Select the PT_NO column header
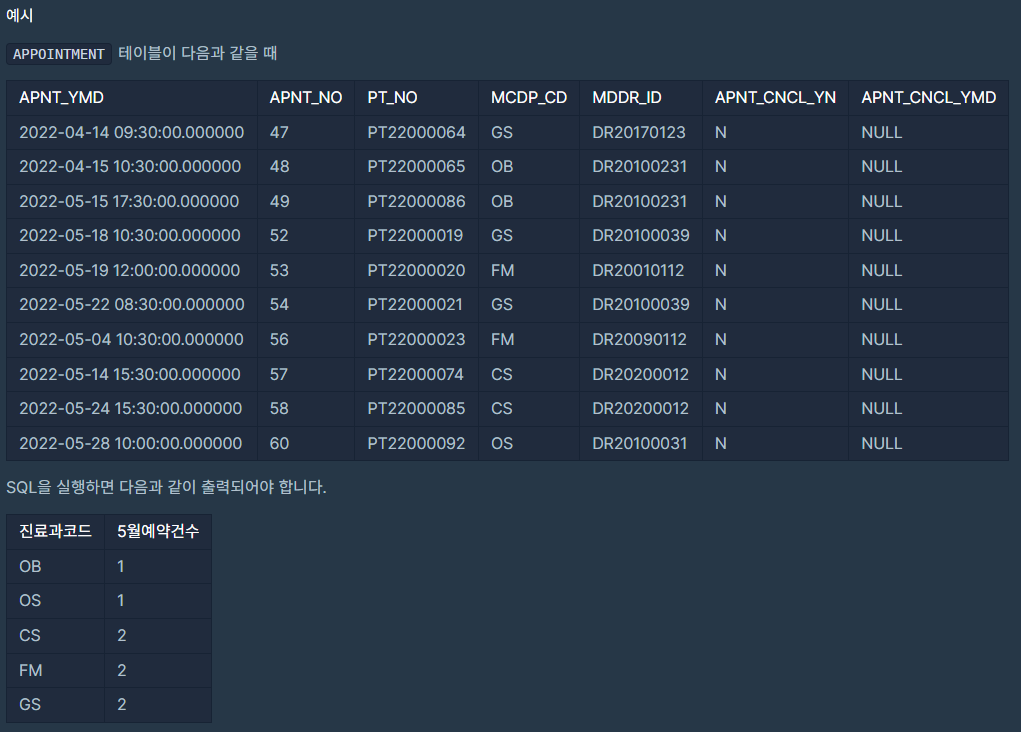The height and width of the screenshot is (732, 1021). pyautogui.click(x=392, y=98)
